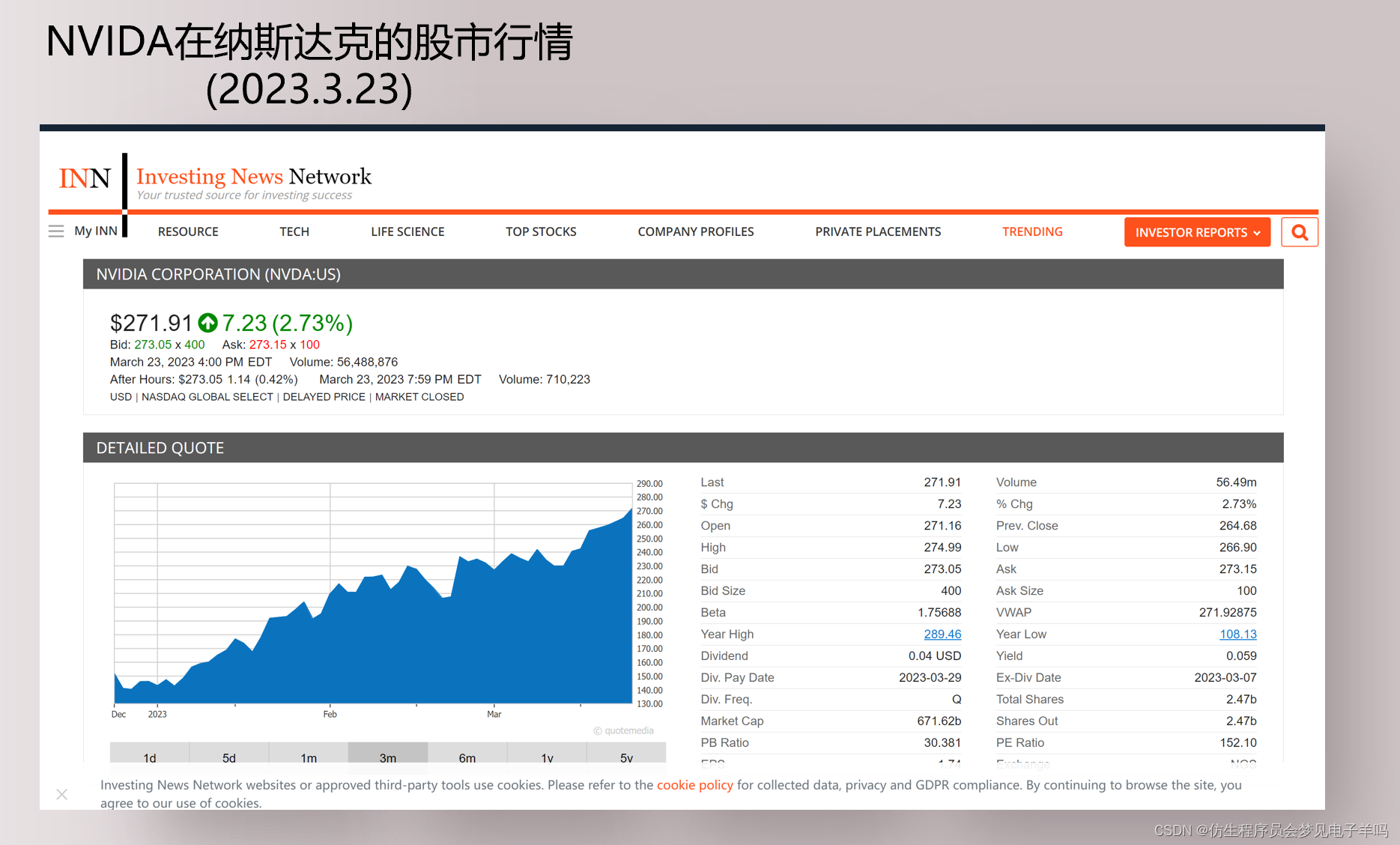Click the NASDAQ GLOBAL SELECT label

pos(207,397)
